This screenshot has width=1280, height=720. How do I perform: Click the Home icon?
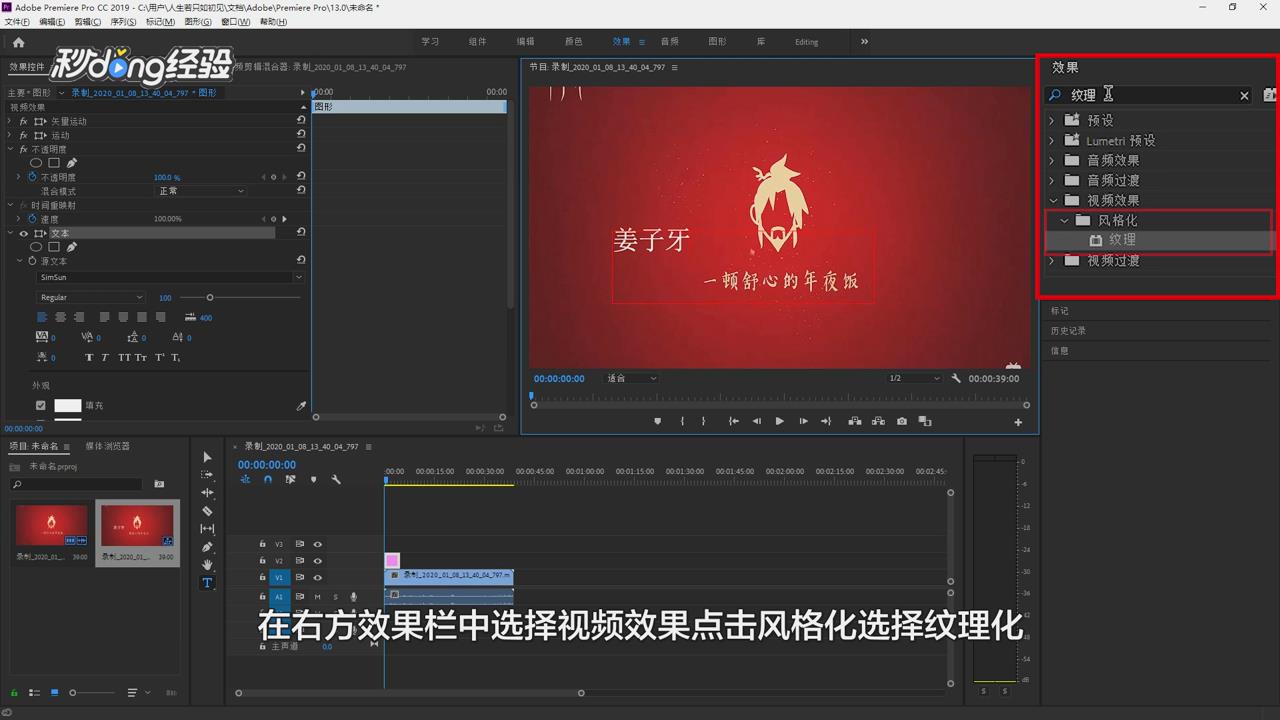point(18,42)
